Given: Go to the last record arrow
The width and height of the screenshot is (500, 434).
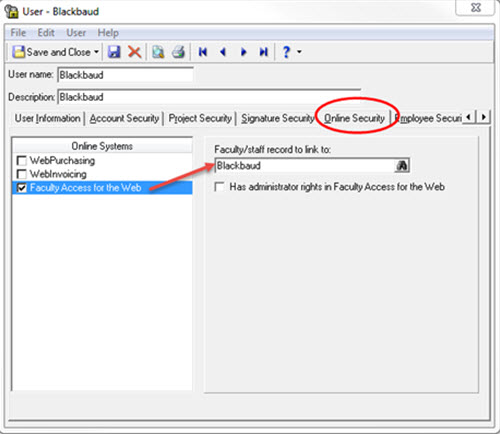Looking at the screenshot, I should click(264, 52).
